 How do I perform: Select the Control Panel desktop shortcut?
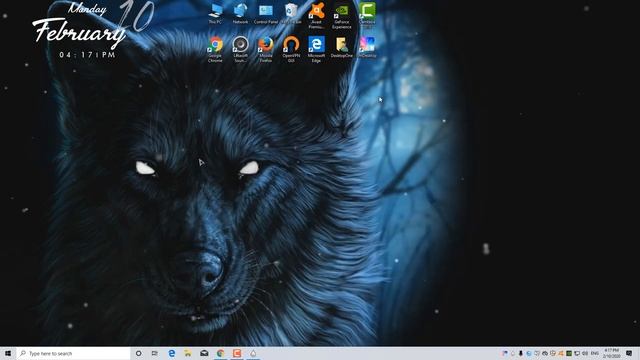click(266, 13)
